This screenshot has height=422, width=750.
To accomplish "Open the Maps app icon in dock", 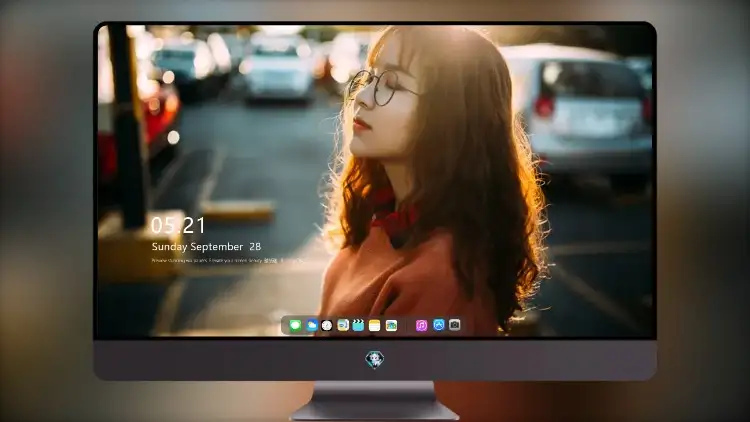I will tap(343, 325).
